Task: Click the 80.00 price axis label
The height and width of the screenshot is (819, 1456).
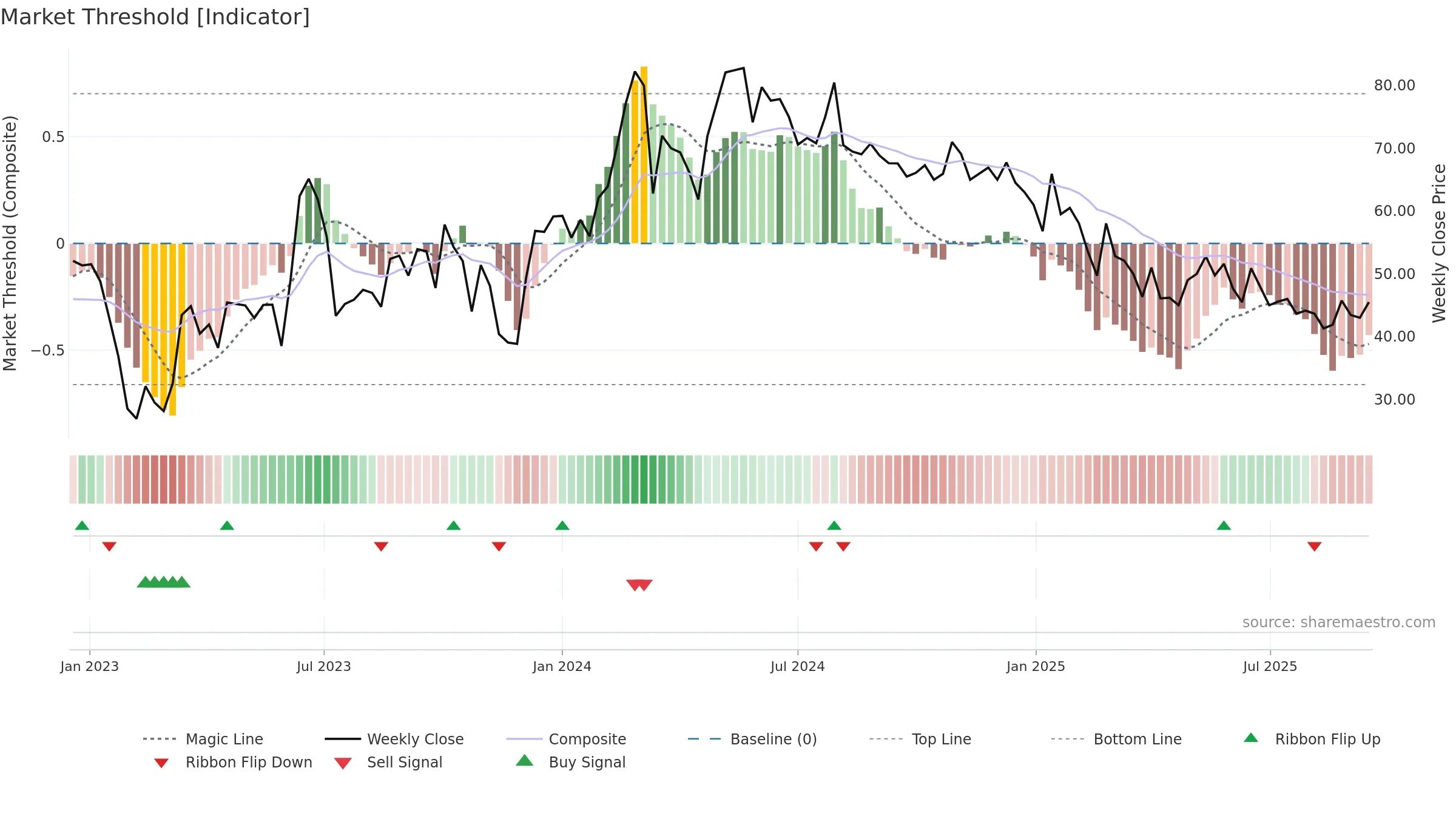Action: [x=1395, y=86]
